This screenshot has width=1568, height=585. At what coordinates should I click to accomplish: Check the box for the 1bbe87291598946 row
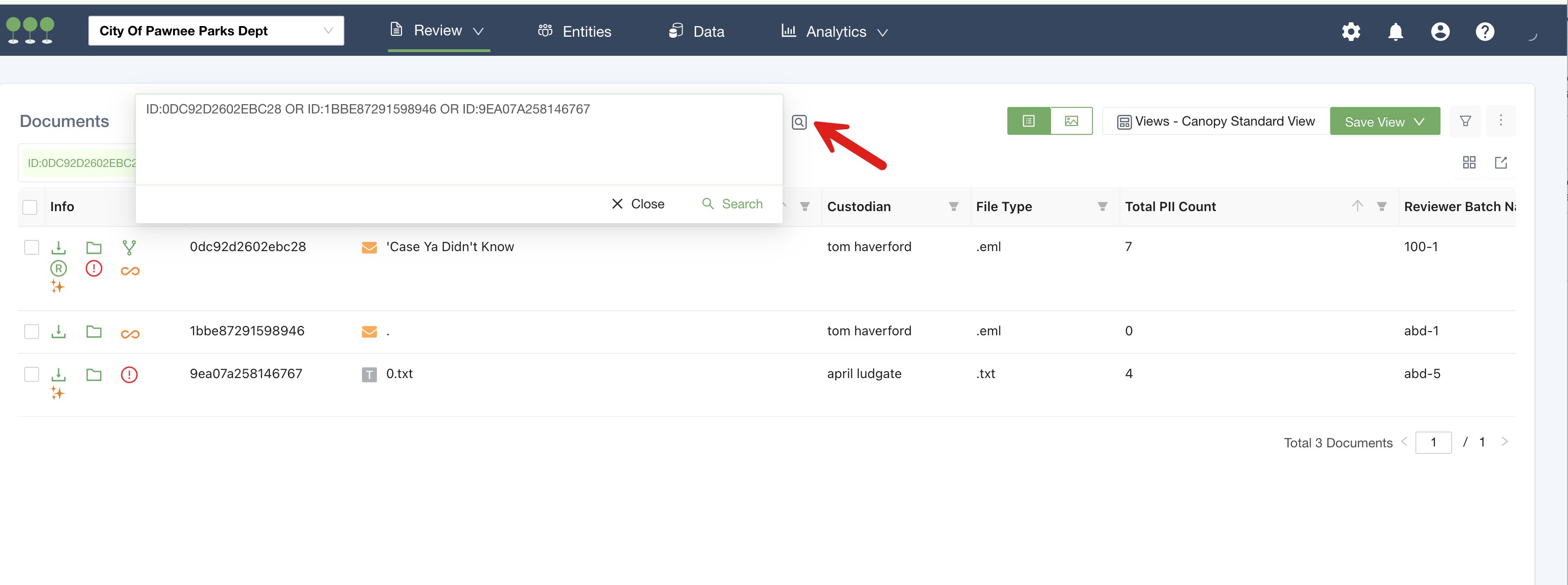point(32,332)
